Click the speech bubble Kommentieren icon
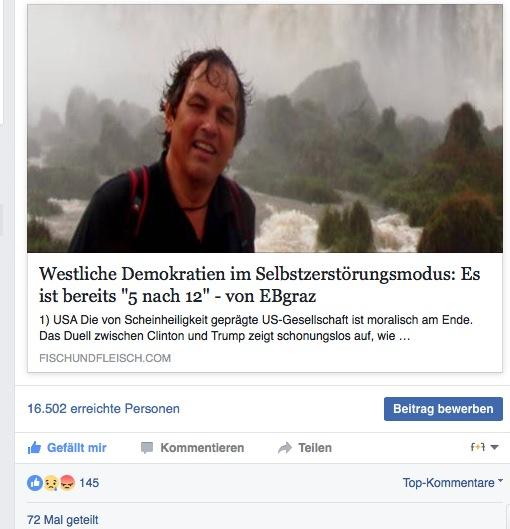This screenshot has width=510, height=529. 147,448
